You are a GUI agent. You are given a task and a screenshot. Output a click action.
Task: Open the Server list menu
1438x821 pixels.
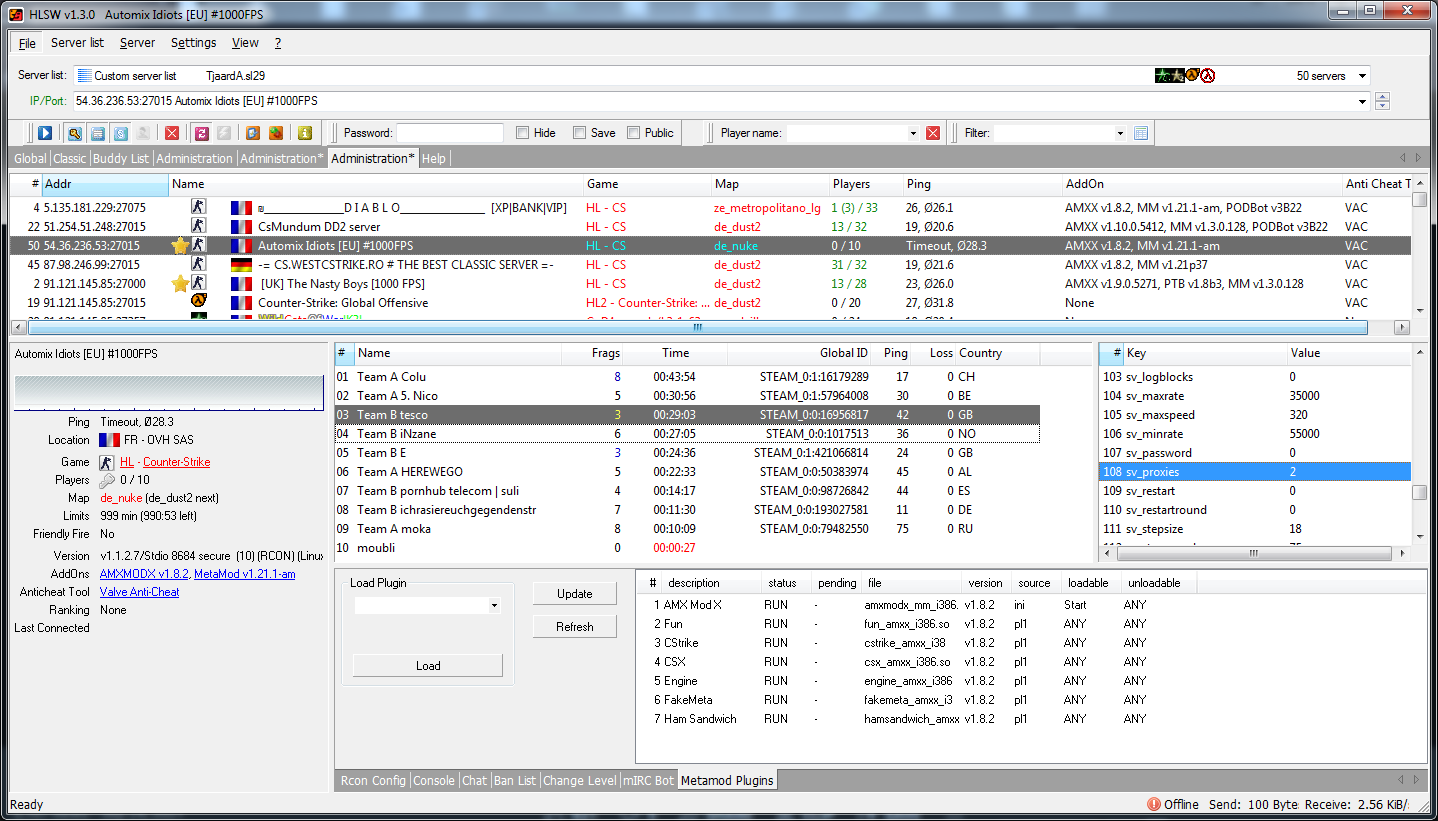(77, 43)
